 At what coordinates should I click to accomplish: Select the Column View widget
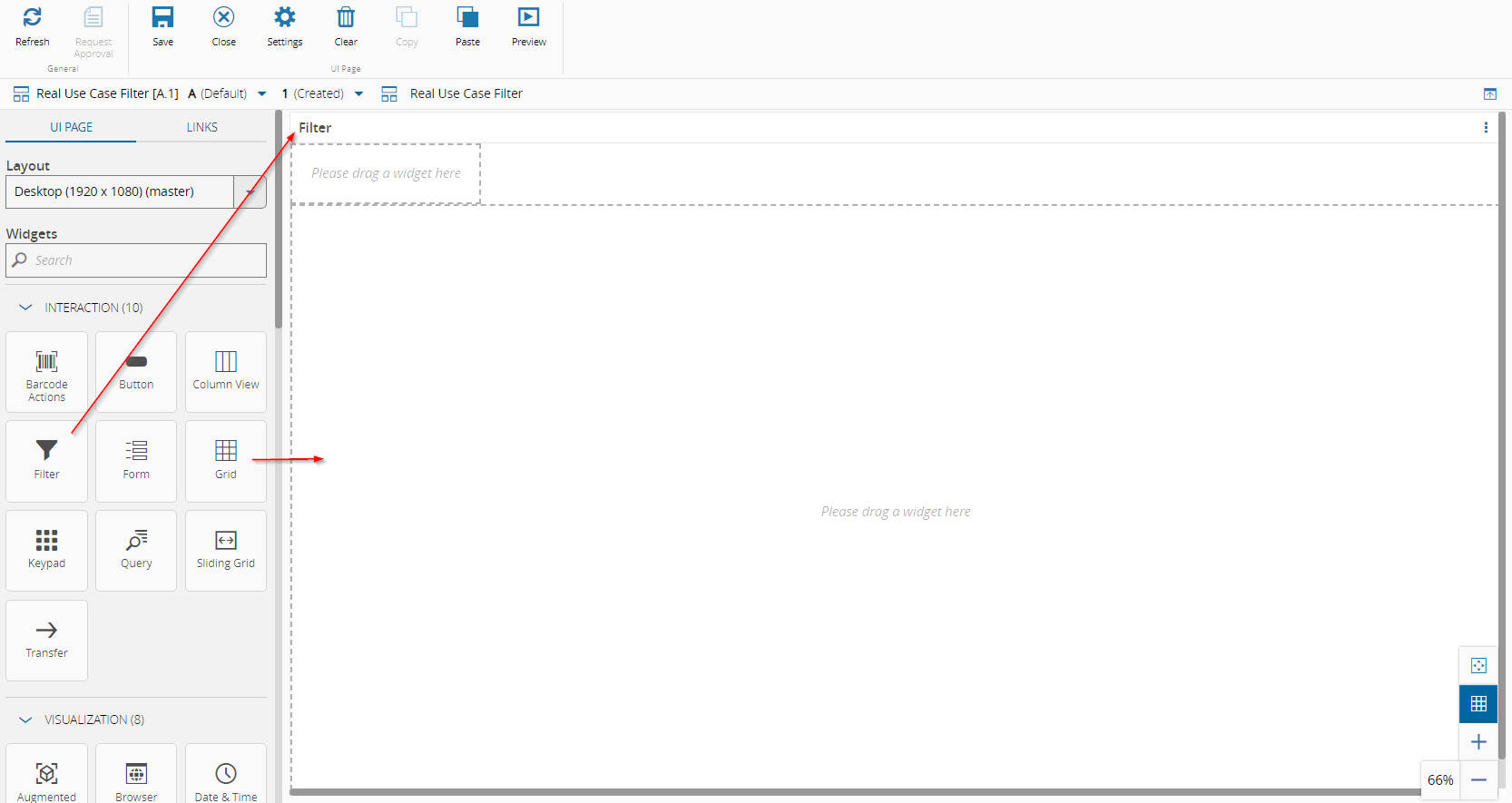(x=226, y=372)
